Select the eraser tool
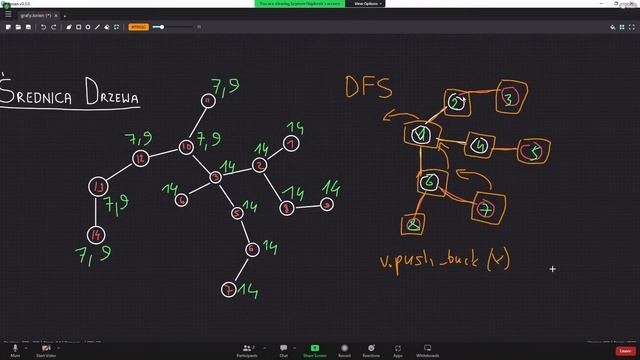640x360 pixels. [107, 27]
